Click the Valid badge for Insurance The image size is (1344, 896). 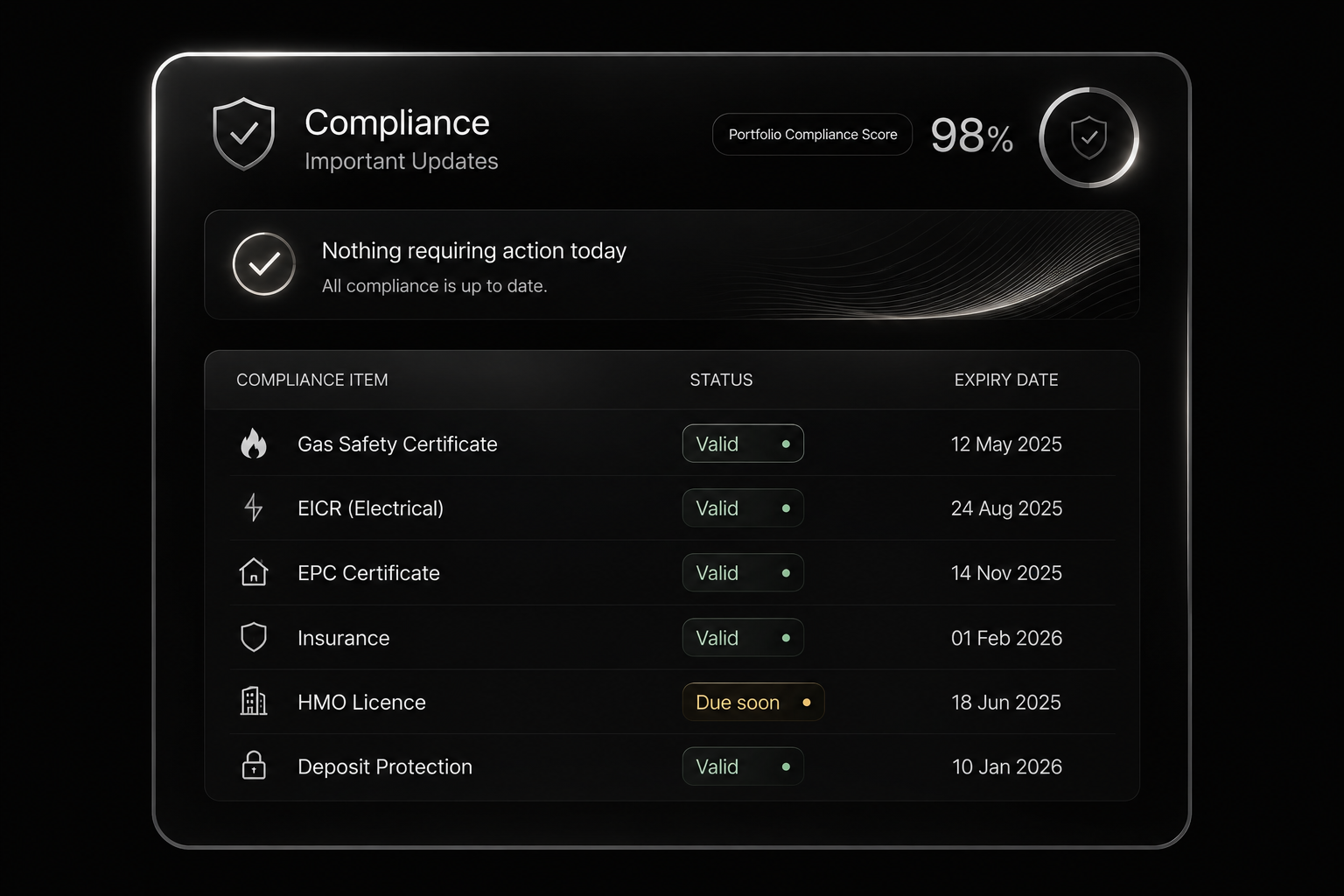(x=743, y=638)
